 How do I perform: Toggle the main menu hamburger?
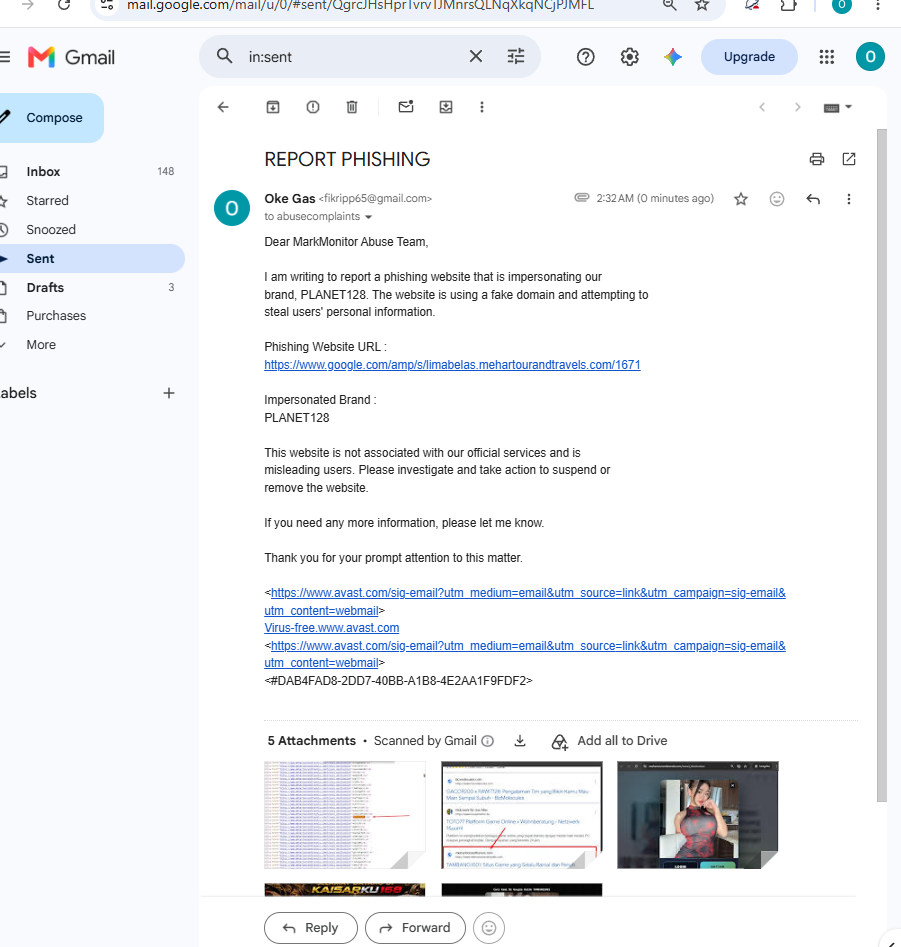(5, 57)
